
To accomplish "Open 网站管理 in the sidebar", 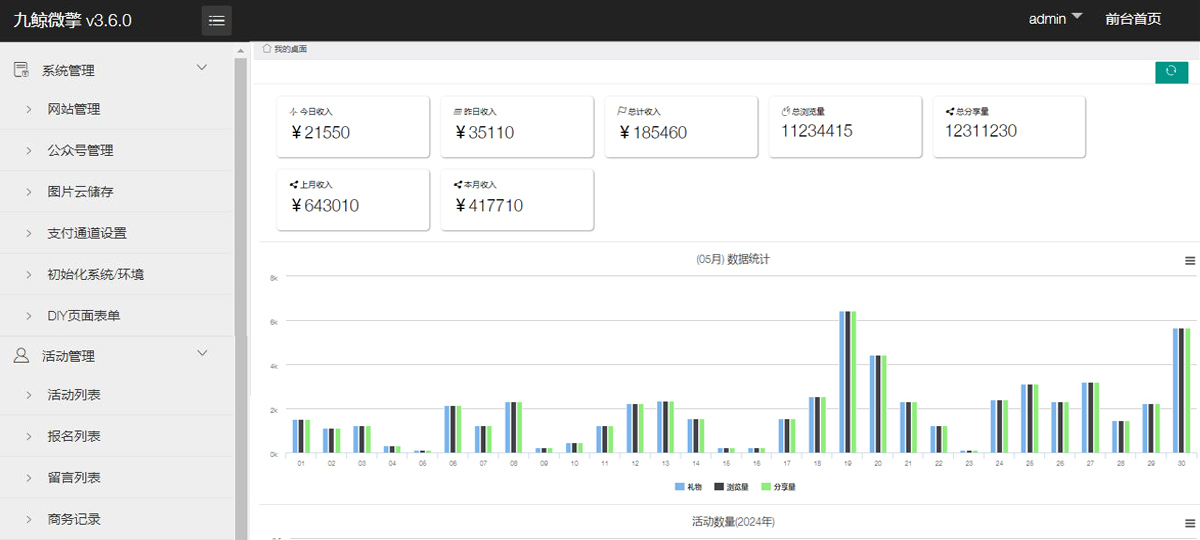I will pyautogui.click(x=74, y=109).
